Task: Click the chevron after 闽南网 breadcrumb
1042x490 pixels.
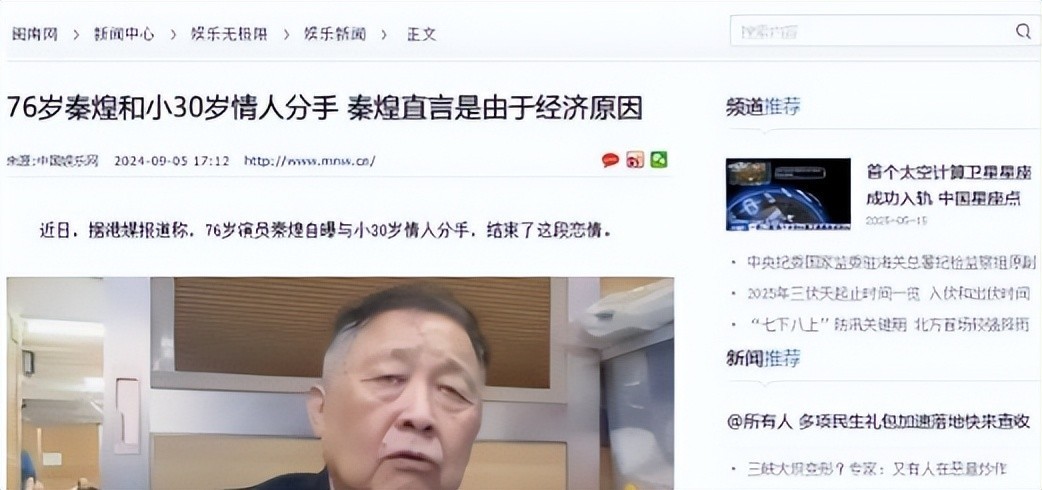Action: (x=76, y=35)
